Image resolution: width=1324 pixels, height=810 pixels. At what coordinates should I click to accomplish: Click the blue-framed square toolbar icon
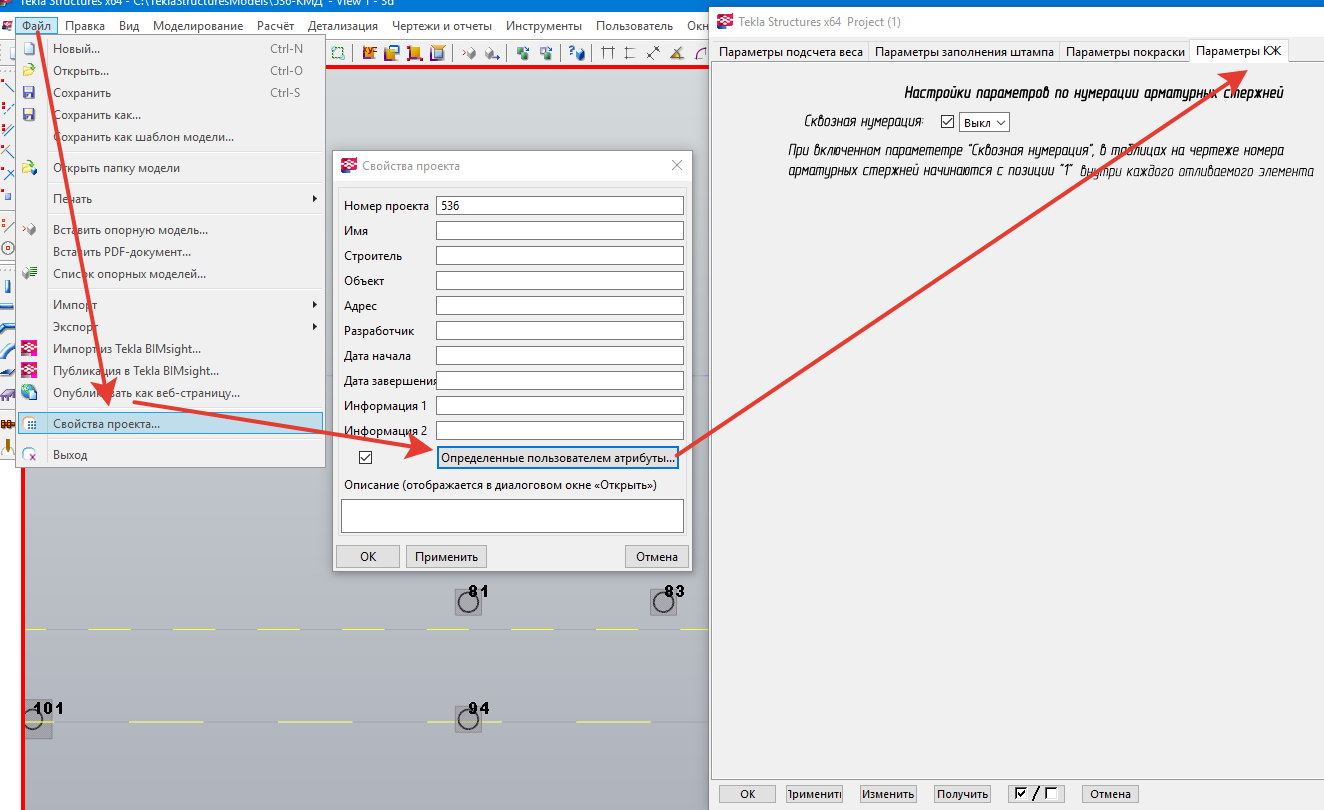tap(437, 53)
